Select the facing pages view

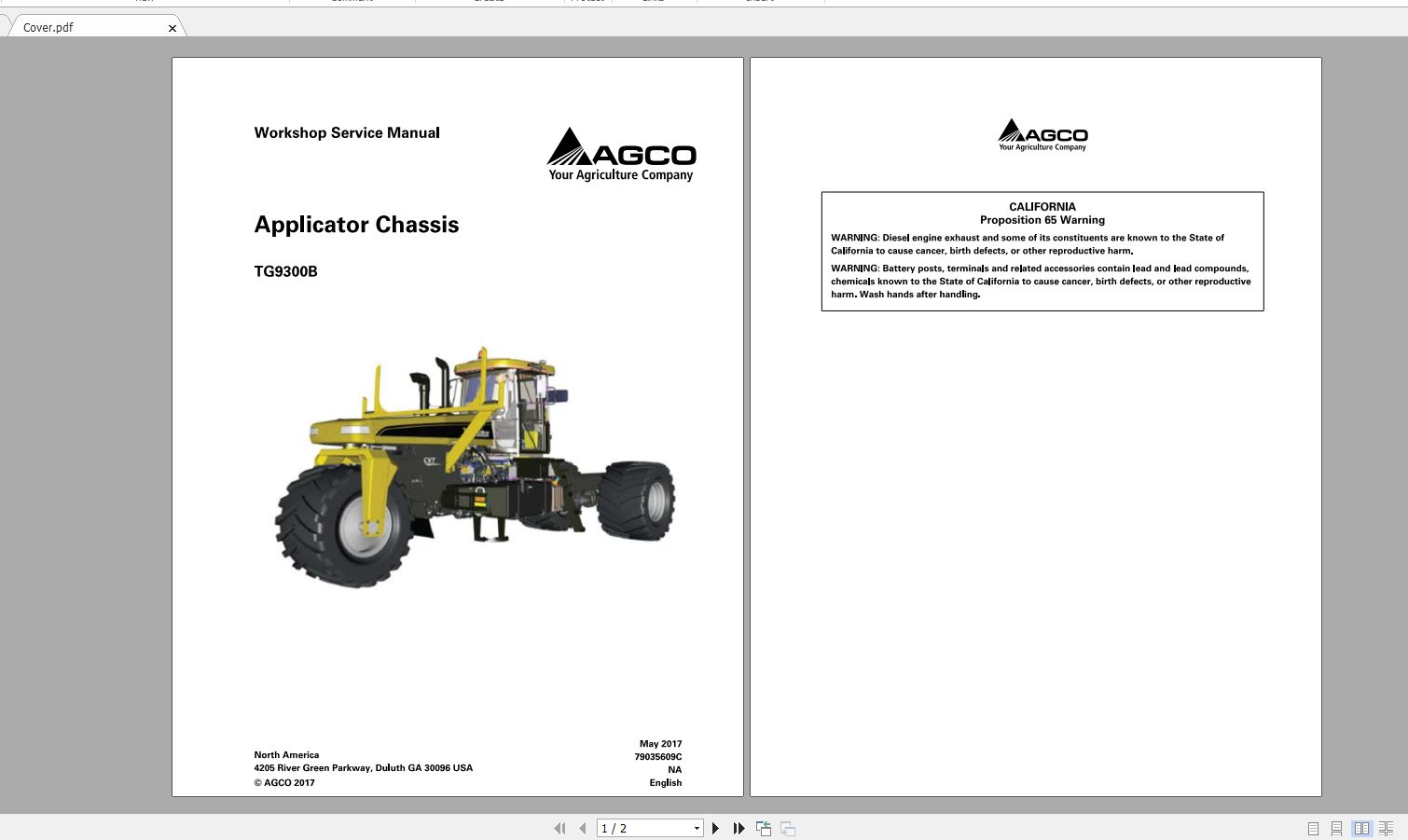(1361, 828)
